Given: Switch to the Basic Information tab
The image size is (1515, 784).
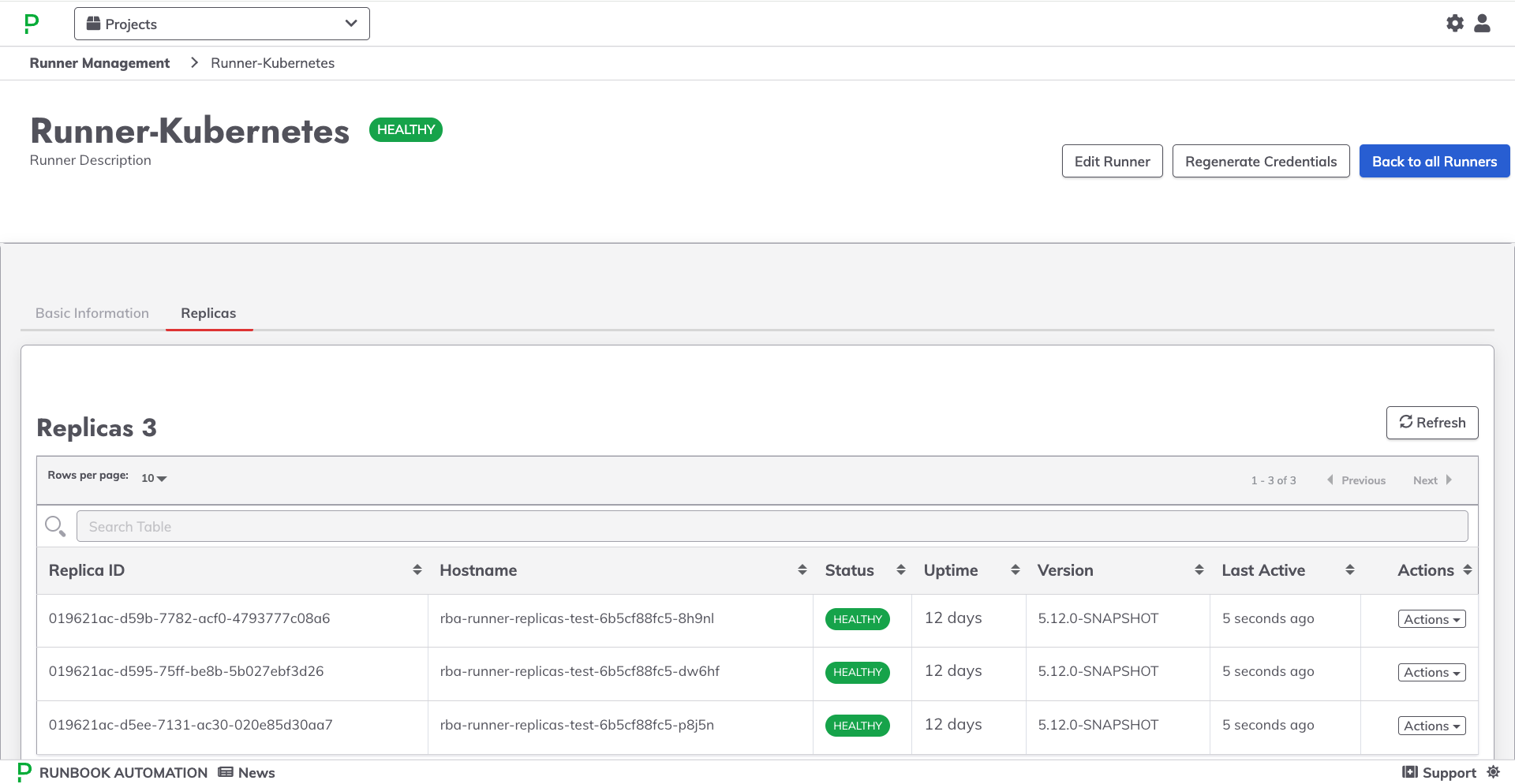Looking at the screenshot, I should pos(92,313).
